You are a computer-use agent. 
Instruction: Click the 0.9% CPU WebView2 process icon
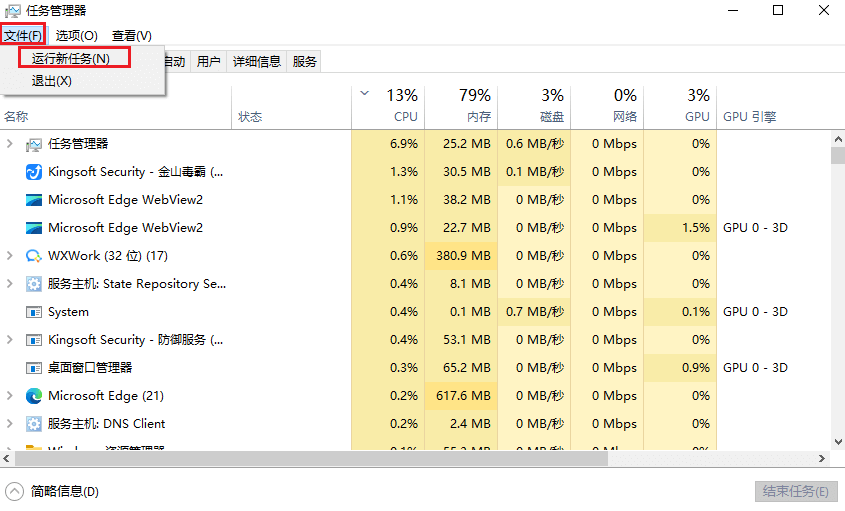pos(33,228)
